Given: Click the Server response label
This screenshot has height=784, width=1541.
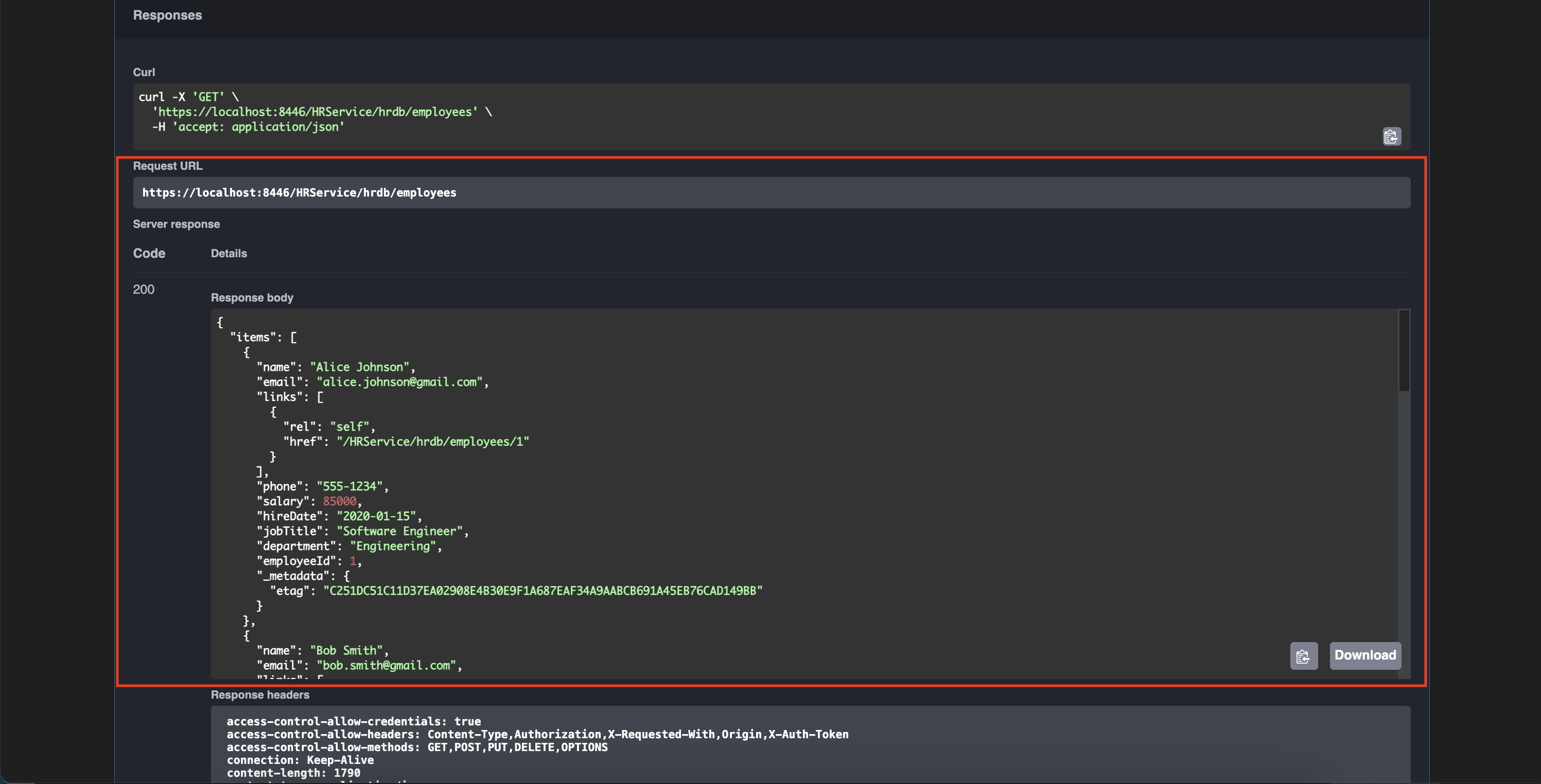Looking at the screenshot, I should (x=176, y=224).
